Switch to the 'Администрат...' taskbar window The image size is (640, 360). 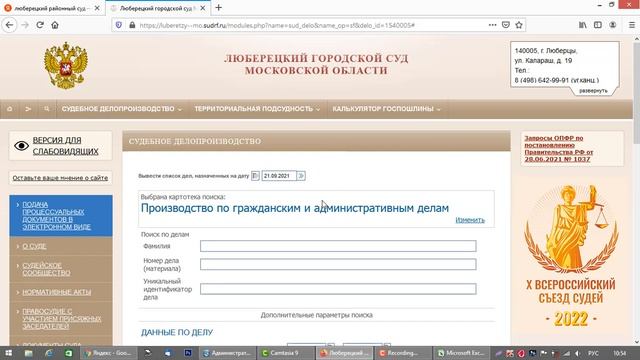coord(227,353)
